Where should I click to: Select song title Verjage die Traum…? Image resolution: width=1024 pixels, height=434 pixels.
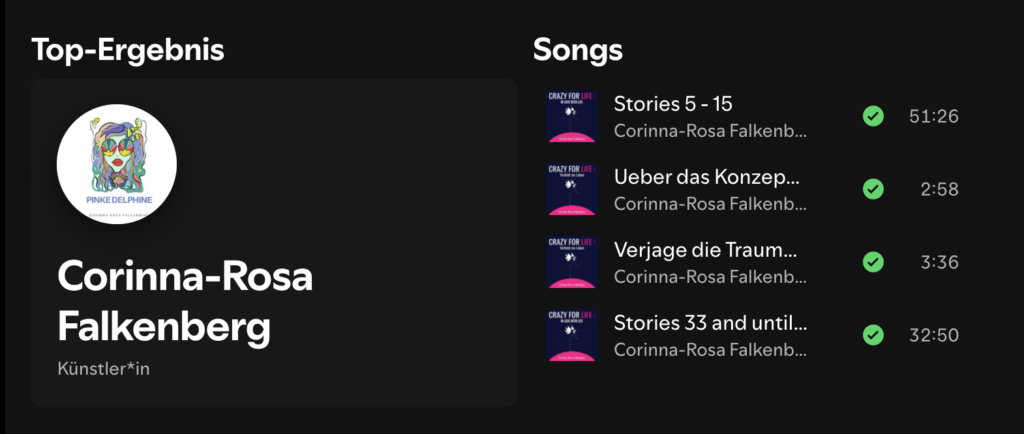(705, 250)
